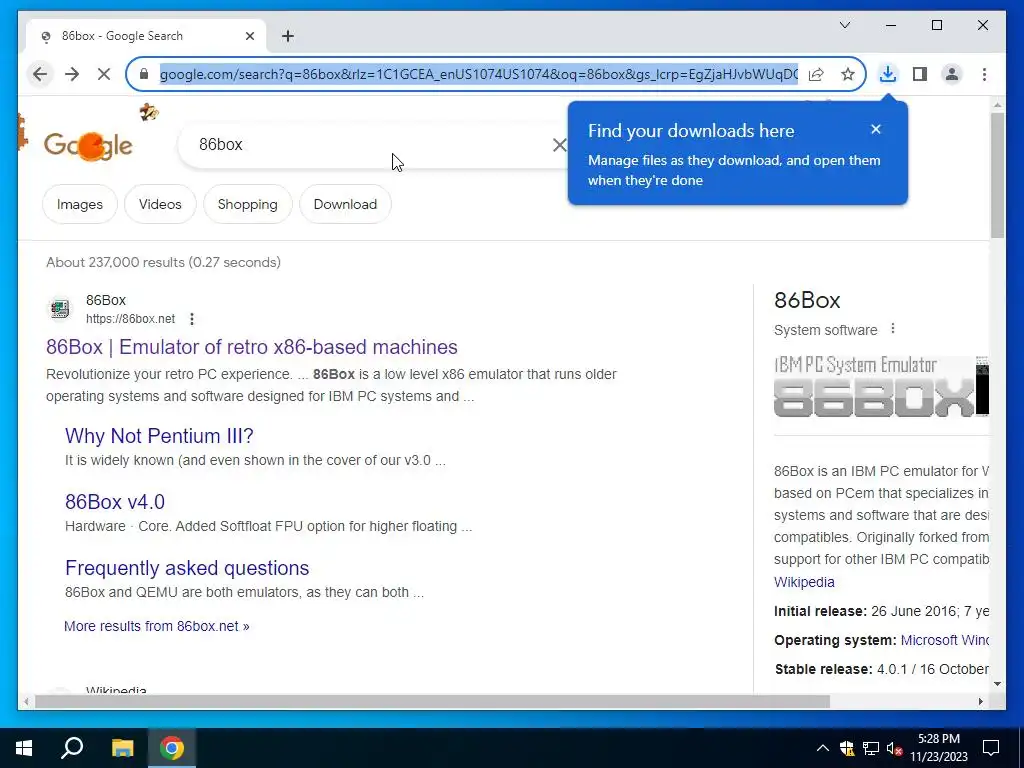The height and width of the screenshot is (768, 1024).
Task: Open the muted volume tray icon
Action: coord(895,748)
